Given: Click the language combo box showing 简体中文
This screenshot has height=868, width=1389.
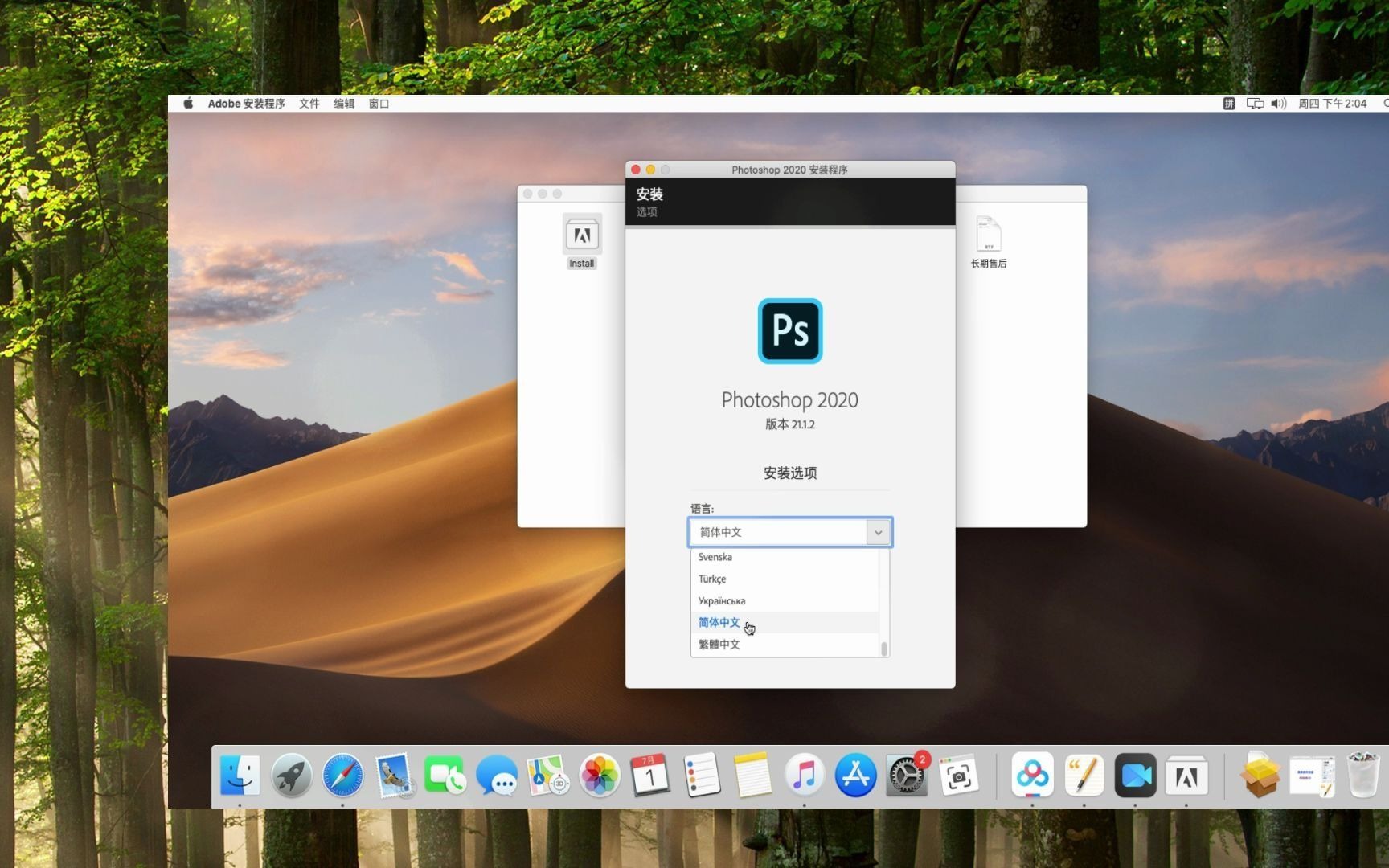Looking at the screenshot, I should coord(790,532).
